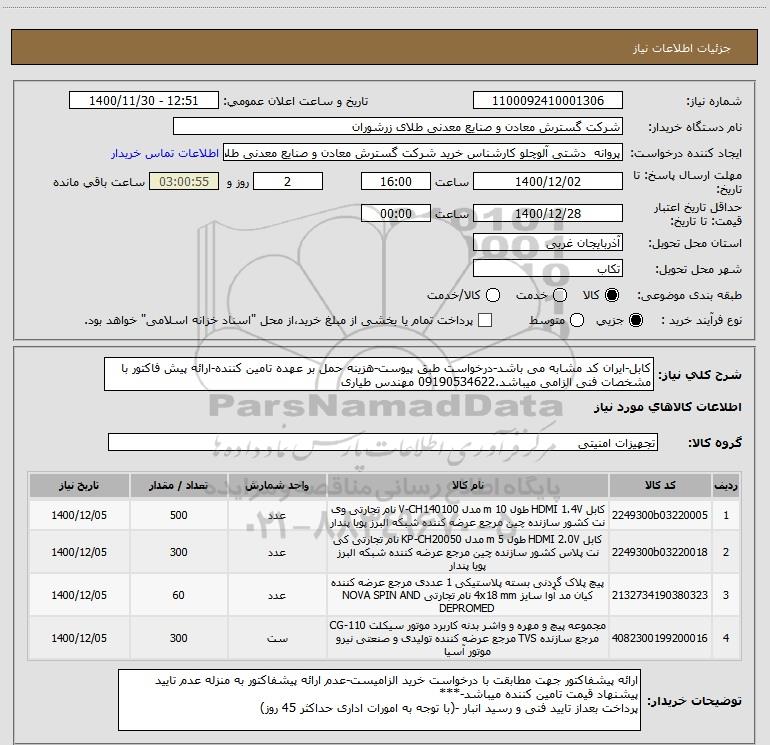Click the HDMI 2.0V cable item name
The width and height of the screenshot is (770, 745).
[468, 552]
